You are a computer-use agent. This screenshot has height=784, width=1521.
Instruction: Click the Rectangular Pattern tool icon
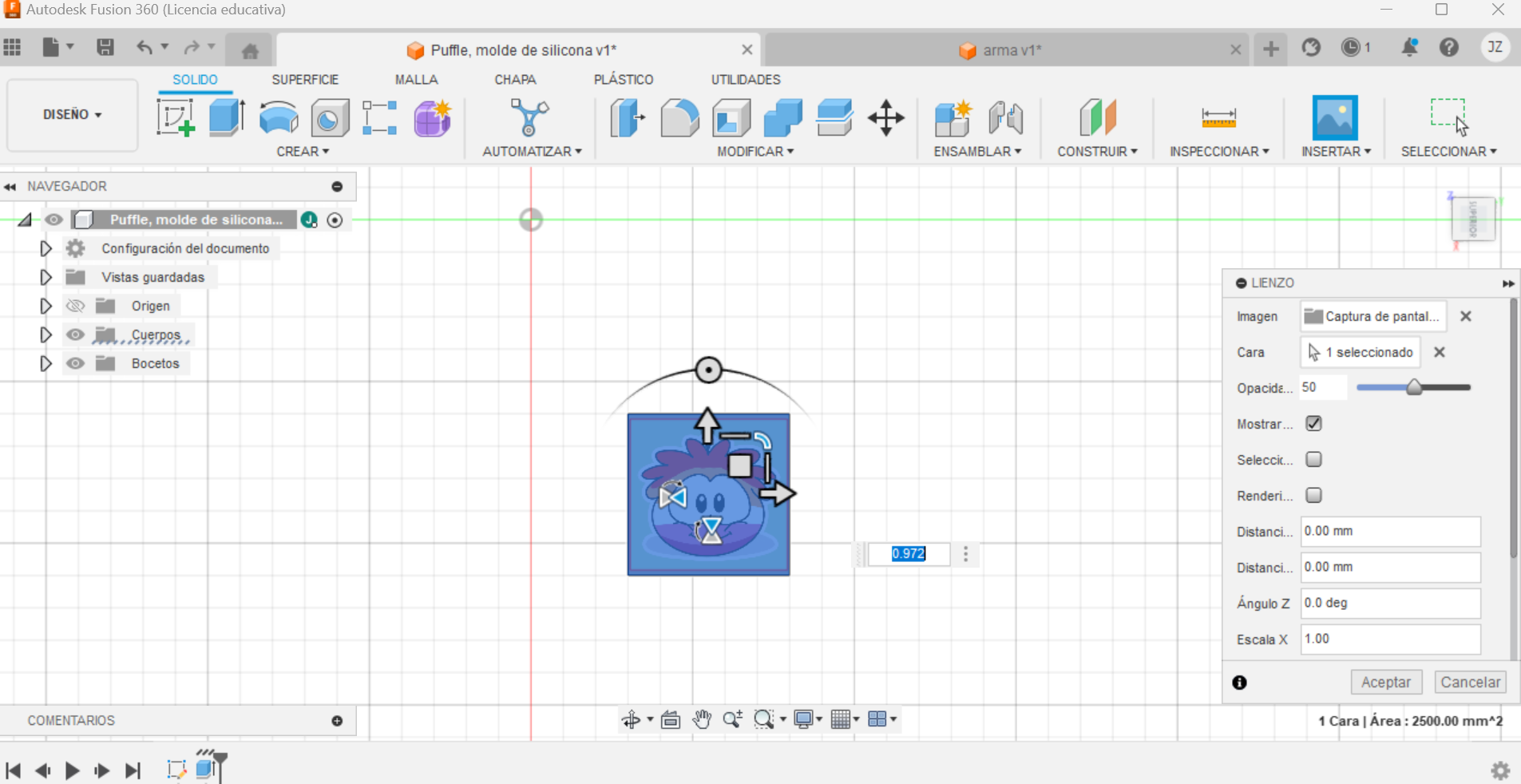pos(380,118)
